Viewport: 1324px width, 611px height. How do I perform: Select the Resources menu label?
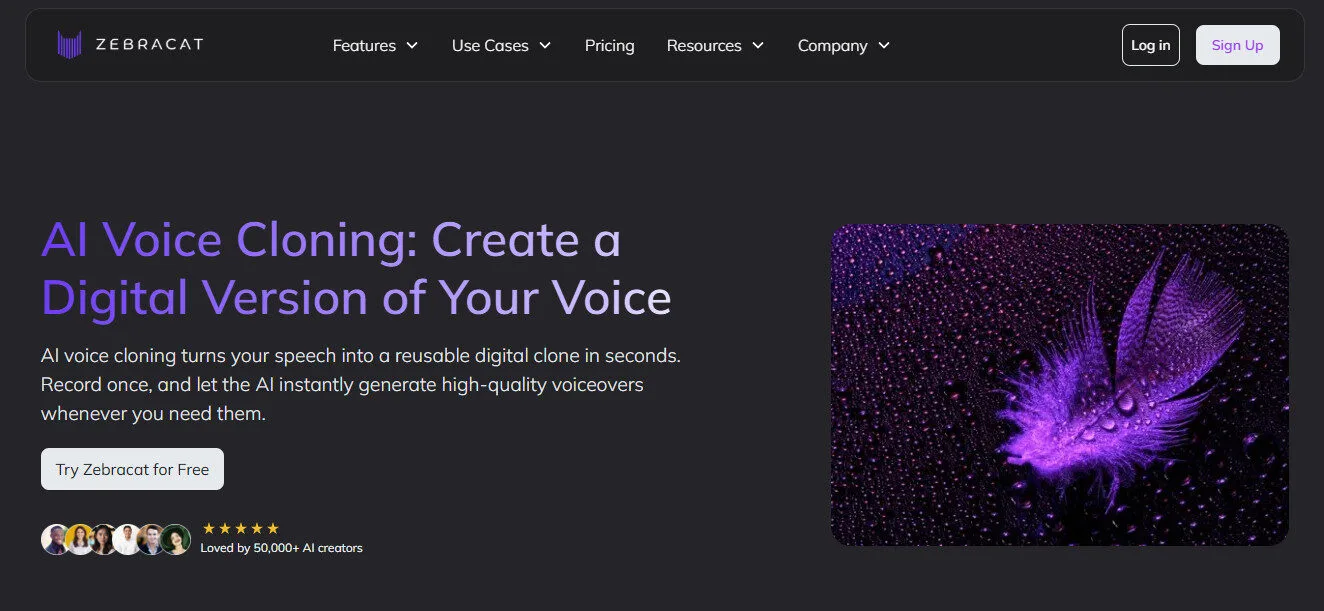pos(704,45)
